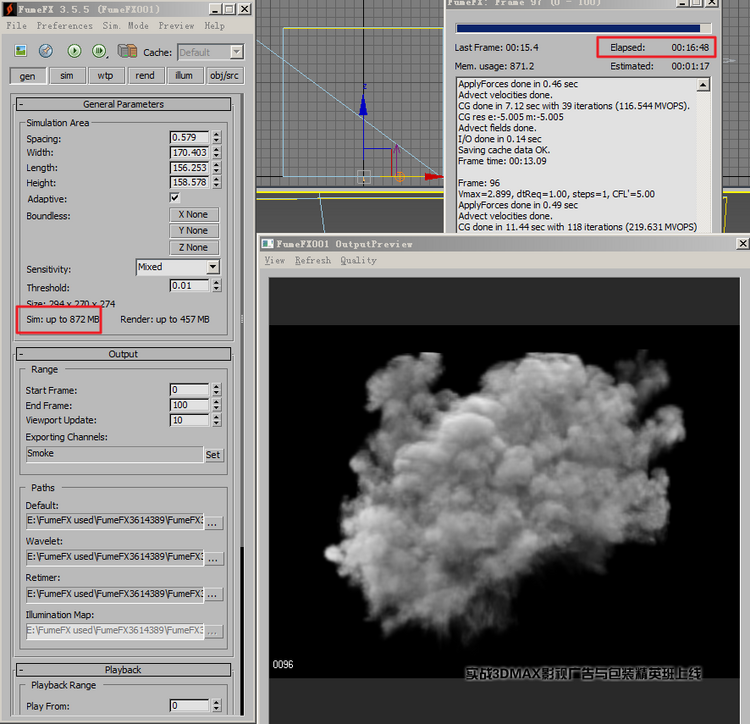Click the 'Frame time: 00:13.09' log line
The height and width of the screenshot is (724, 750).
click(502, 161)
